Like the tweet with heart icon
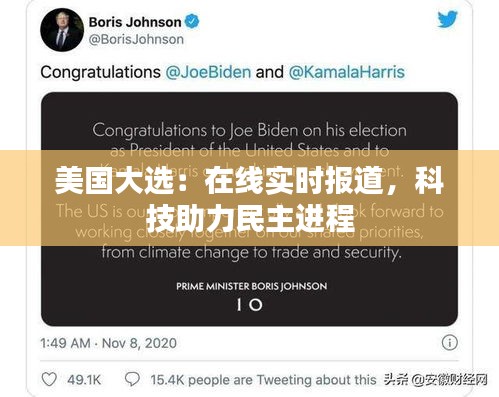This screenshot has height=397, width=499. [x=49, y=379]
